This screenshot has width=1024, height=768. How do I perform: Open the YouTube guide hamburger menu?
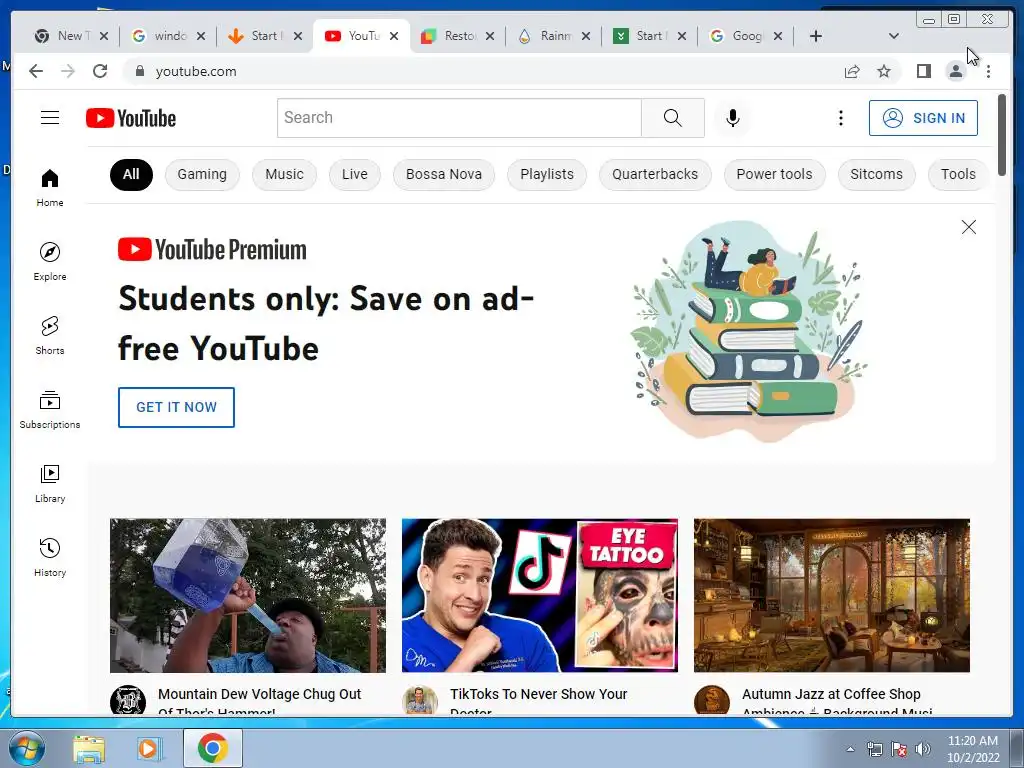pos(50,118)
